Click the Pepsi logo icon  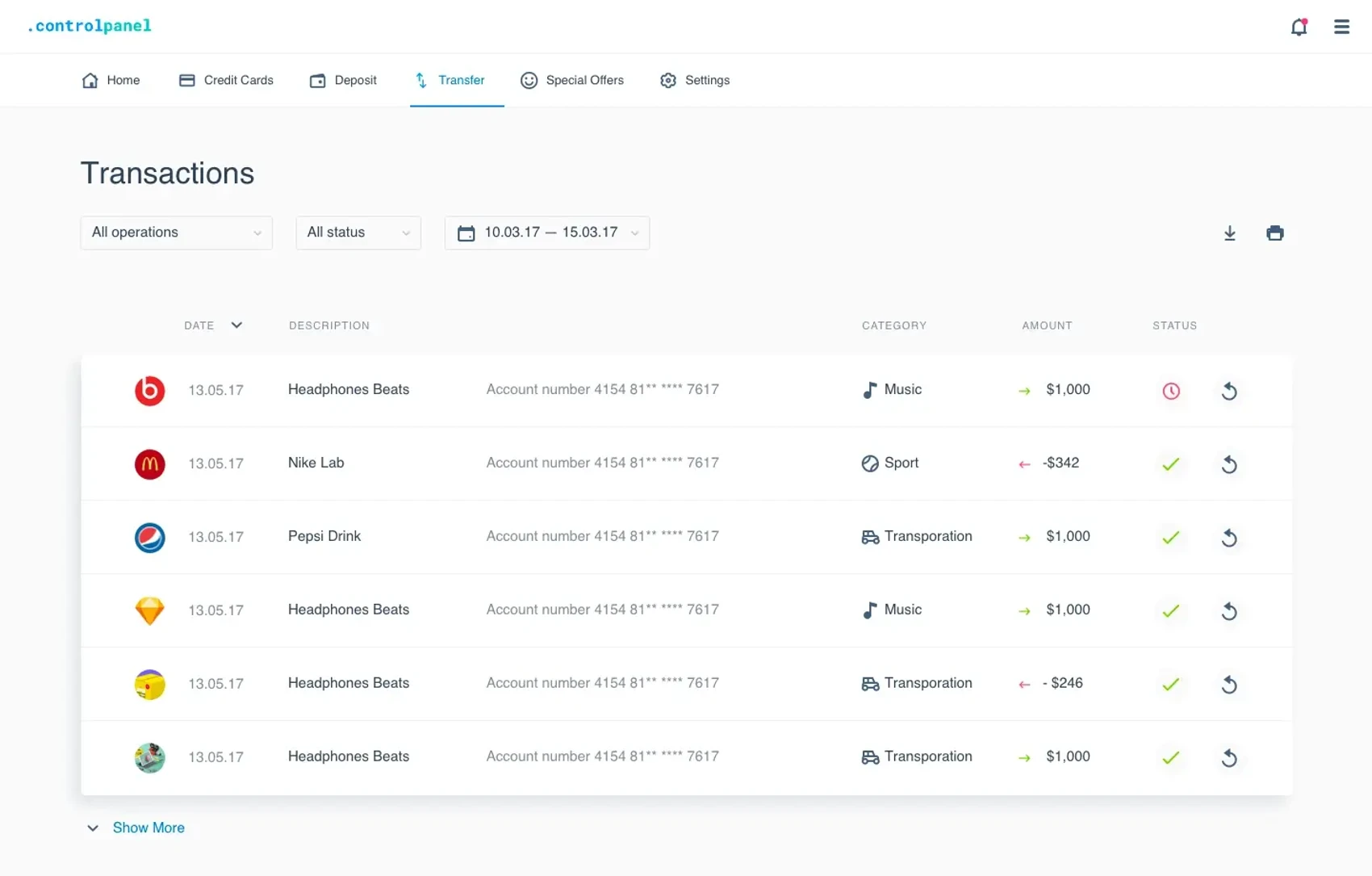pyautogui.click(x=149, y=538)
